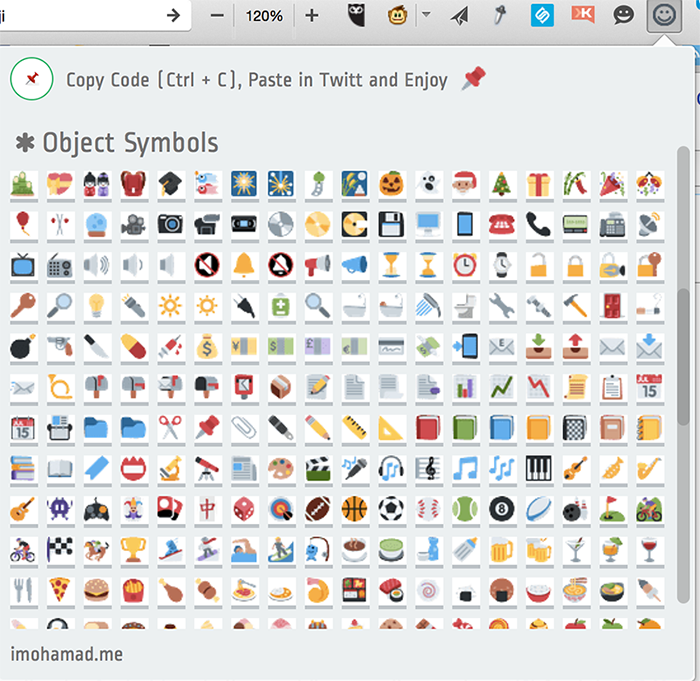Click the Hootsuite owl toolbar icon

tap(355, 15)
